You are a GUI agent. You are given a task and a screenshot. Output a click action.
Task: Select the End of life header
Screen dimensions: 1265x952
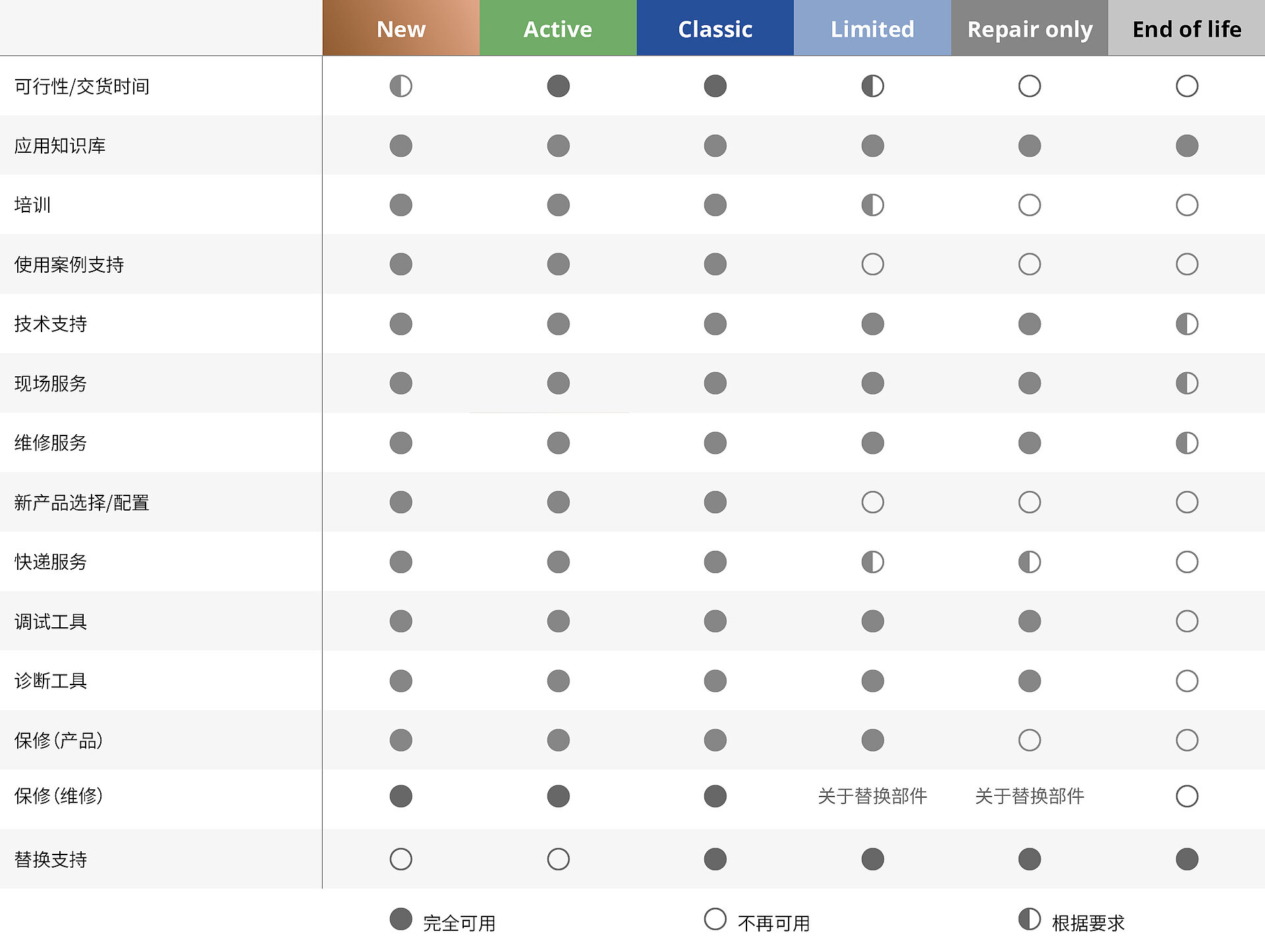(1187, 29)
